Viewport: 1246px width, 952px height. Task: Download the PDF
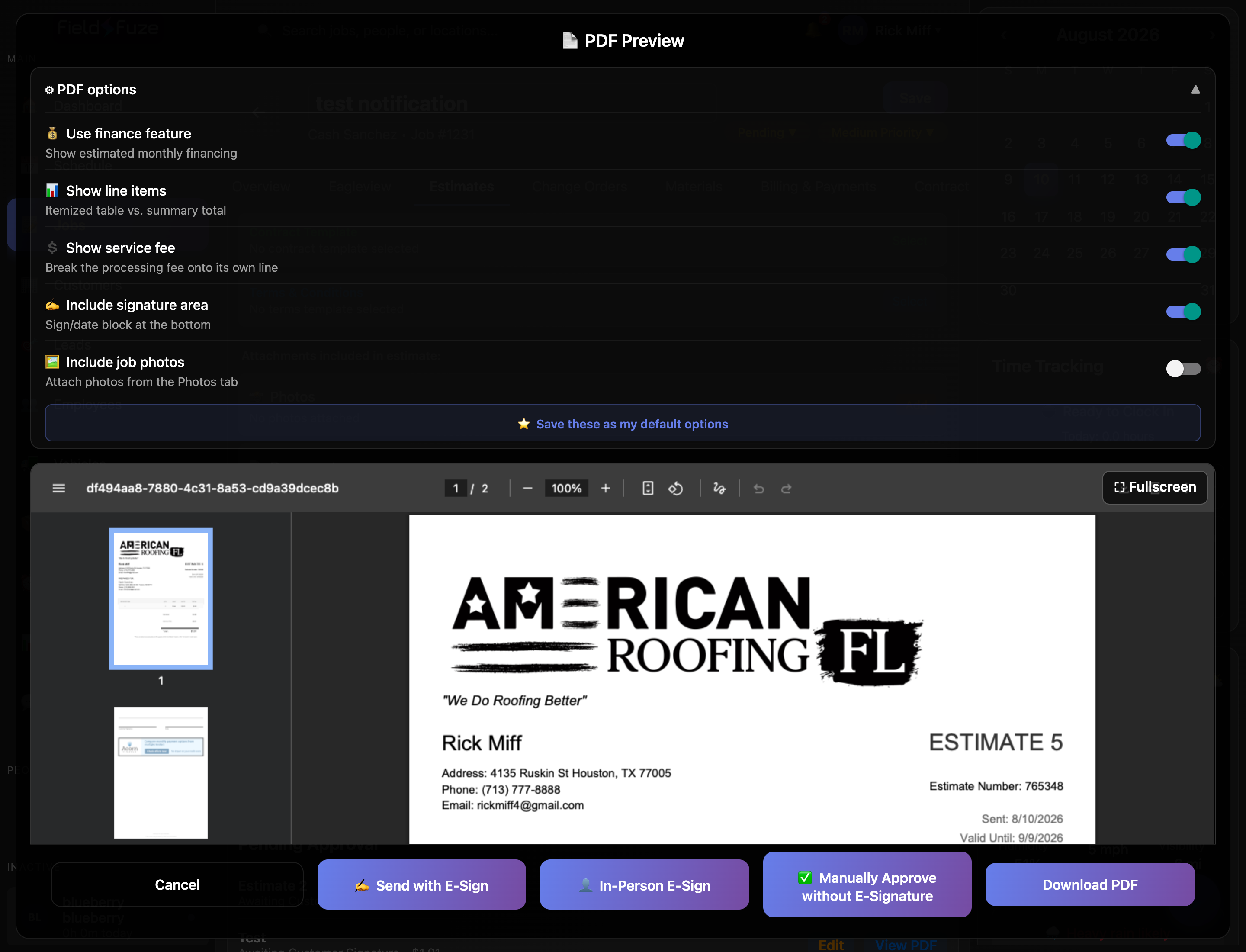(1090, 884)
